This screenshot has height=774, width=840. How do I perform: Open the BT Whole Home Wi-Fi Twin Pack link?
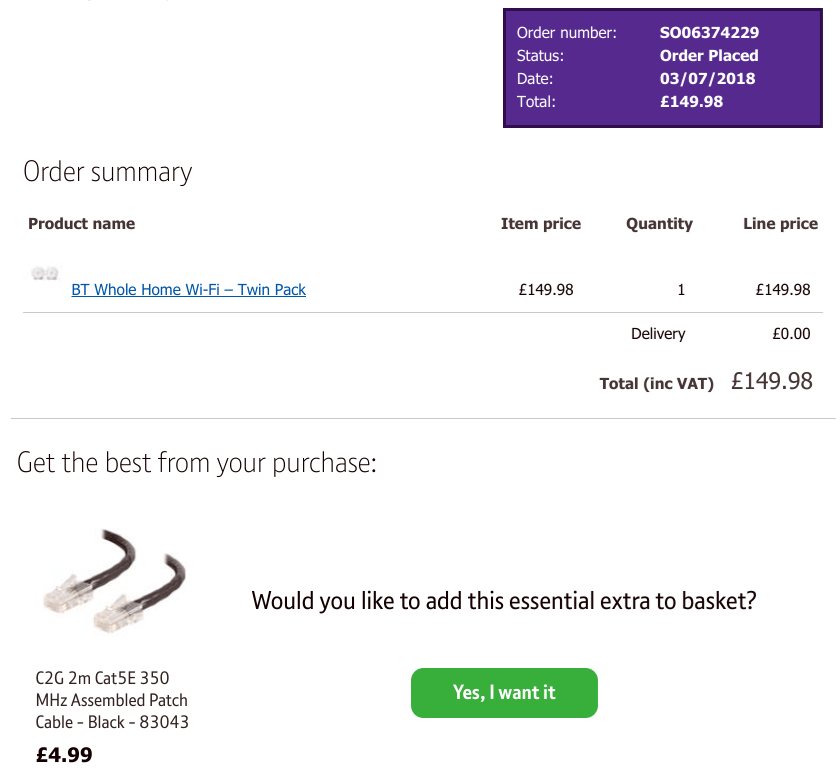tap(188, 289)
